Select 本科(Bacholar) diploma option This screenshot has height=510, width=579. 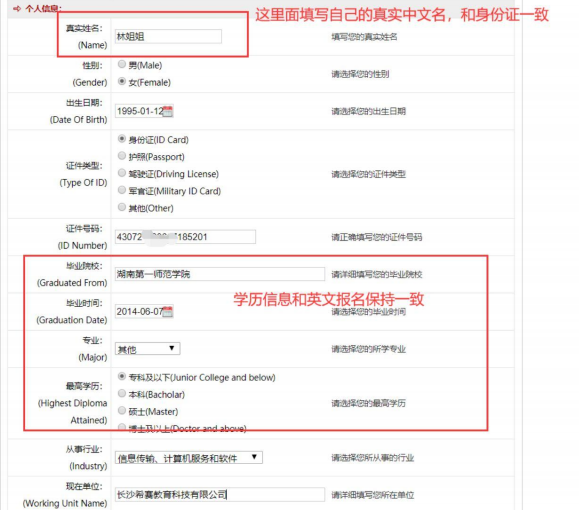[122, 394]
